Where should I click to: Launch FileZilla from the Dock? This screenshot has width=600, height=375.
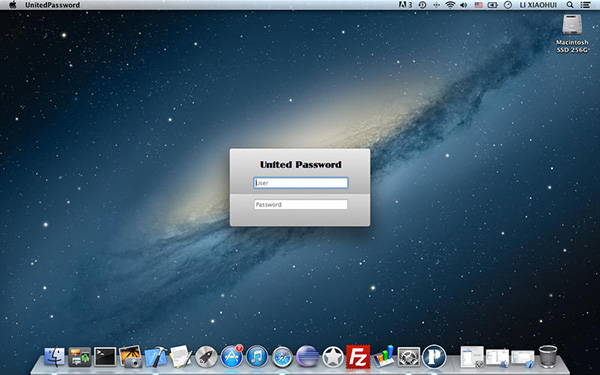click(358, 357)
